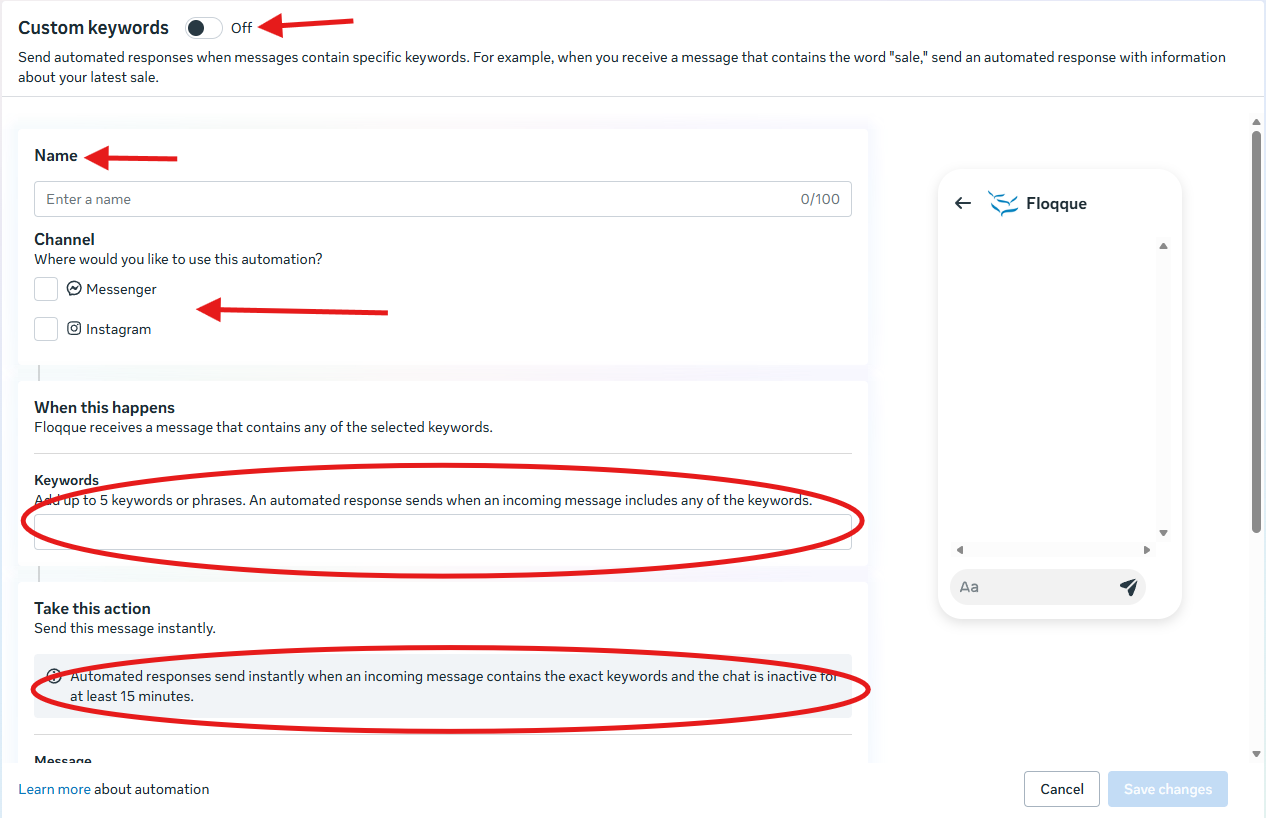Click the info icon in automated responses note
Image resolution: width=1266 pixels, height=818 pixels.
coord(54,676)
